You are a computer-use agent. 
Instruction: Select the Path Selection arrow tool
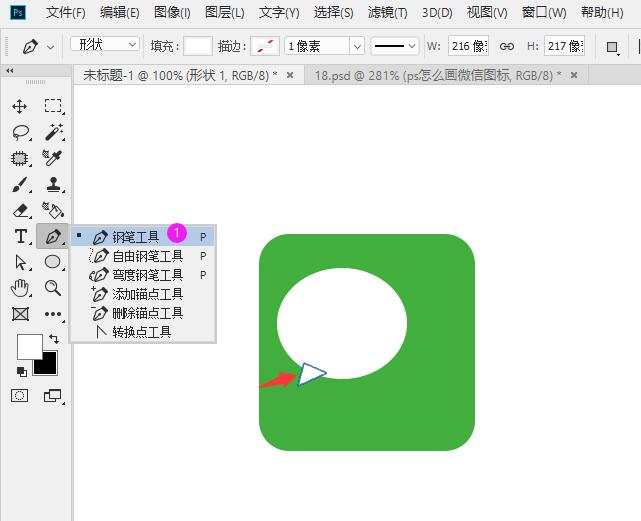point(20,262)
